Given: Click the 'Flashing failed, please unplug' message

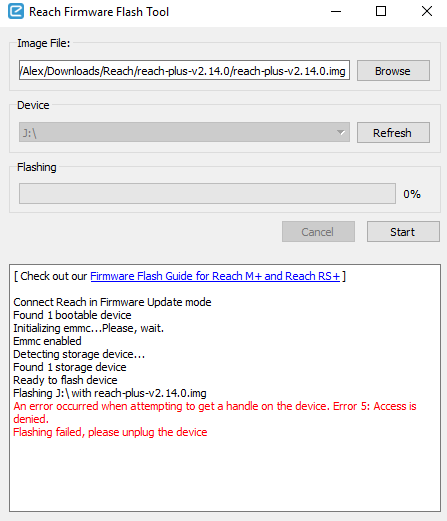Looking at the screenshot, I should point(110,432).
